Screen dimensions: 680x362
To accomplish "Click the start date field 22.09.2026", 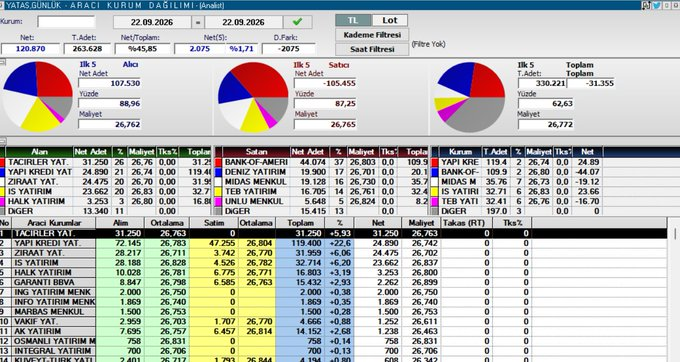I will (152, 22).
